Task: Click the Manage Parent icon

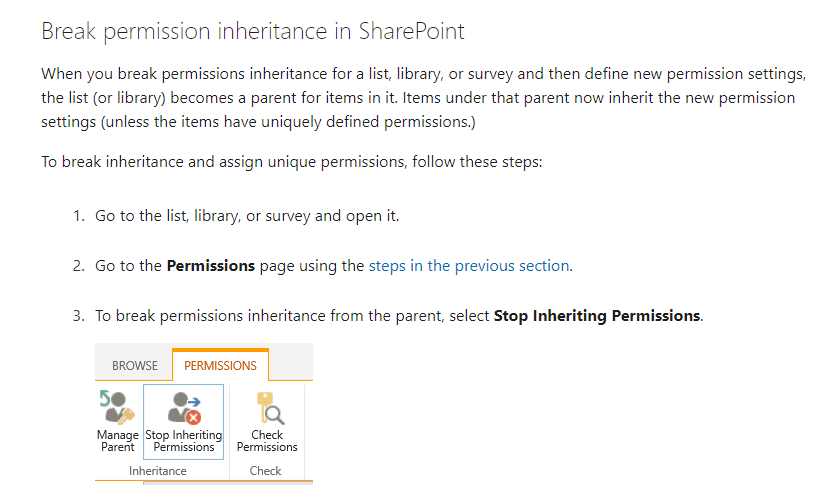Action: [117, 408]
